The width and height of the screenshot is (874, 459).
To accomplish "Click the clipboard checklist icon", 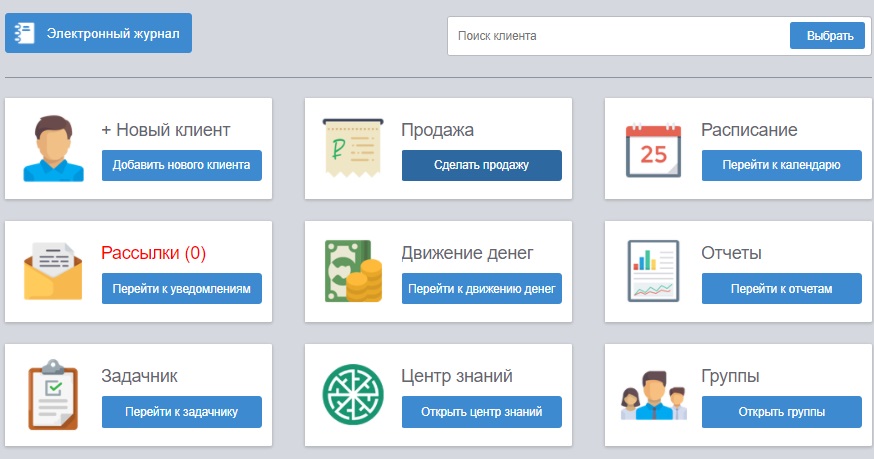I will [53, 394].
